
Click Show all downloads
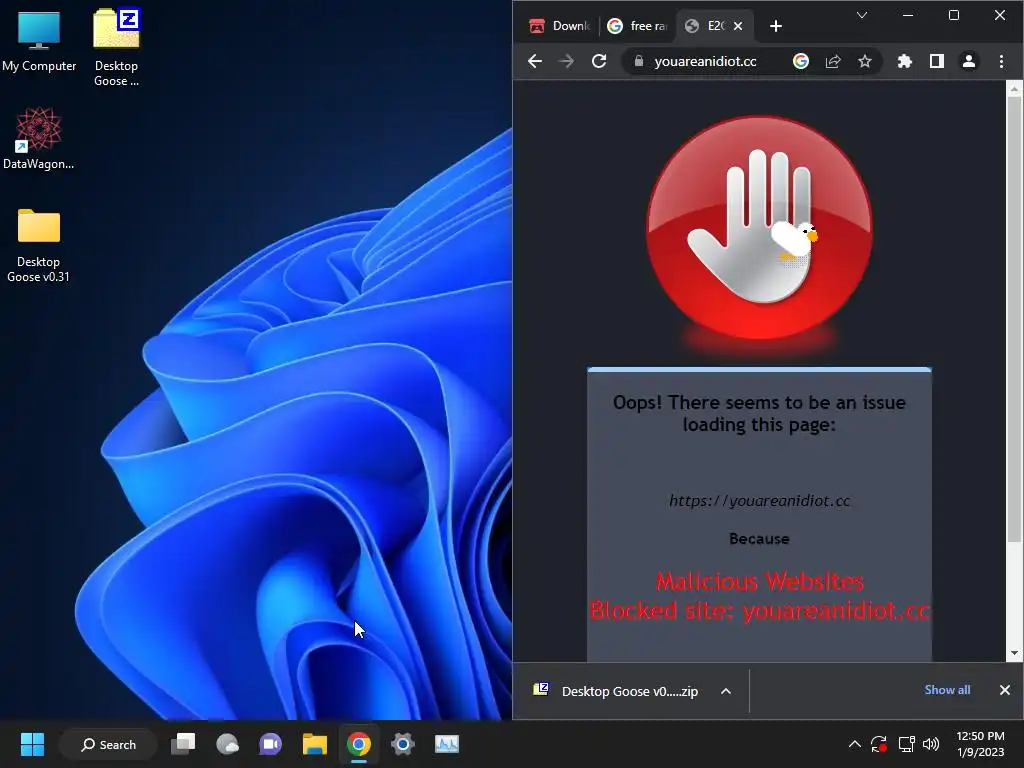(x=947, y=690)
